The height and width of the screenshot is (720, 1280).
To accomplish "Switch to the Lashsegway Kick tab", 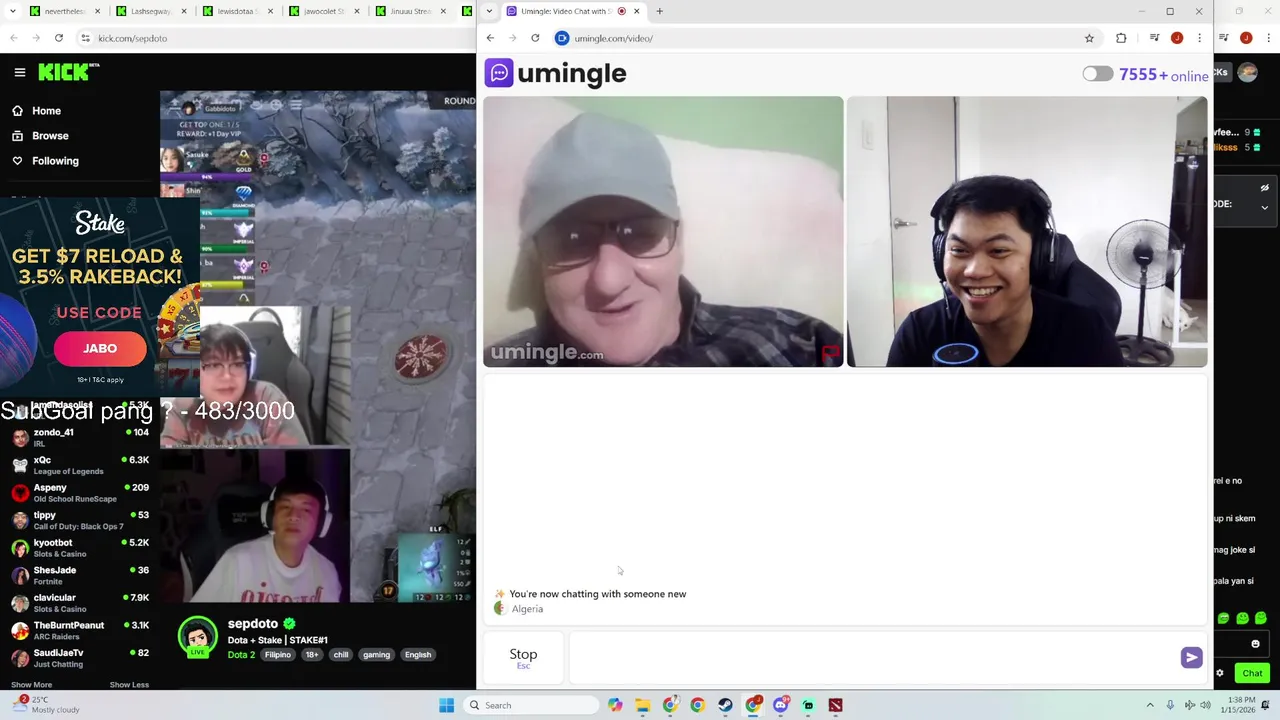I will point(150,11).
